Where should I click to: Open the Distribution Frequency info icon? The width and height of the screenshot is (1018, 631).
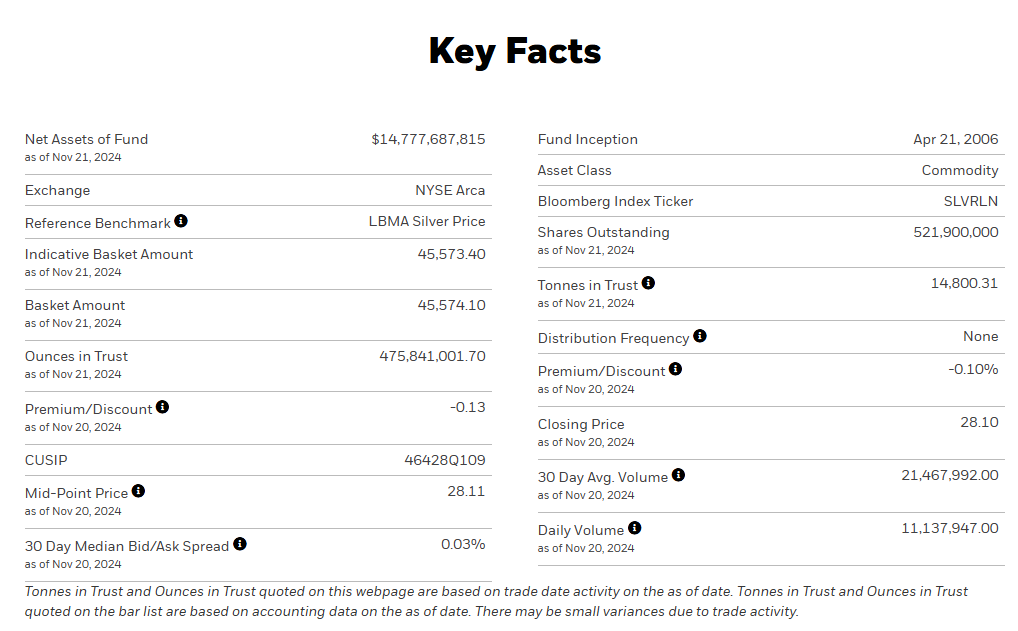700,336
